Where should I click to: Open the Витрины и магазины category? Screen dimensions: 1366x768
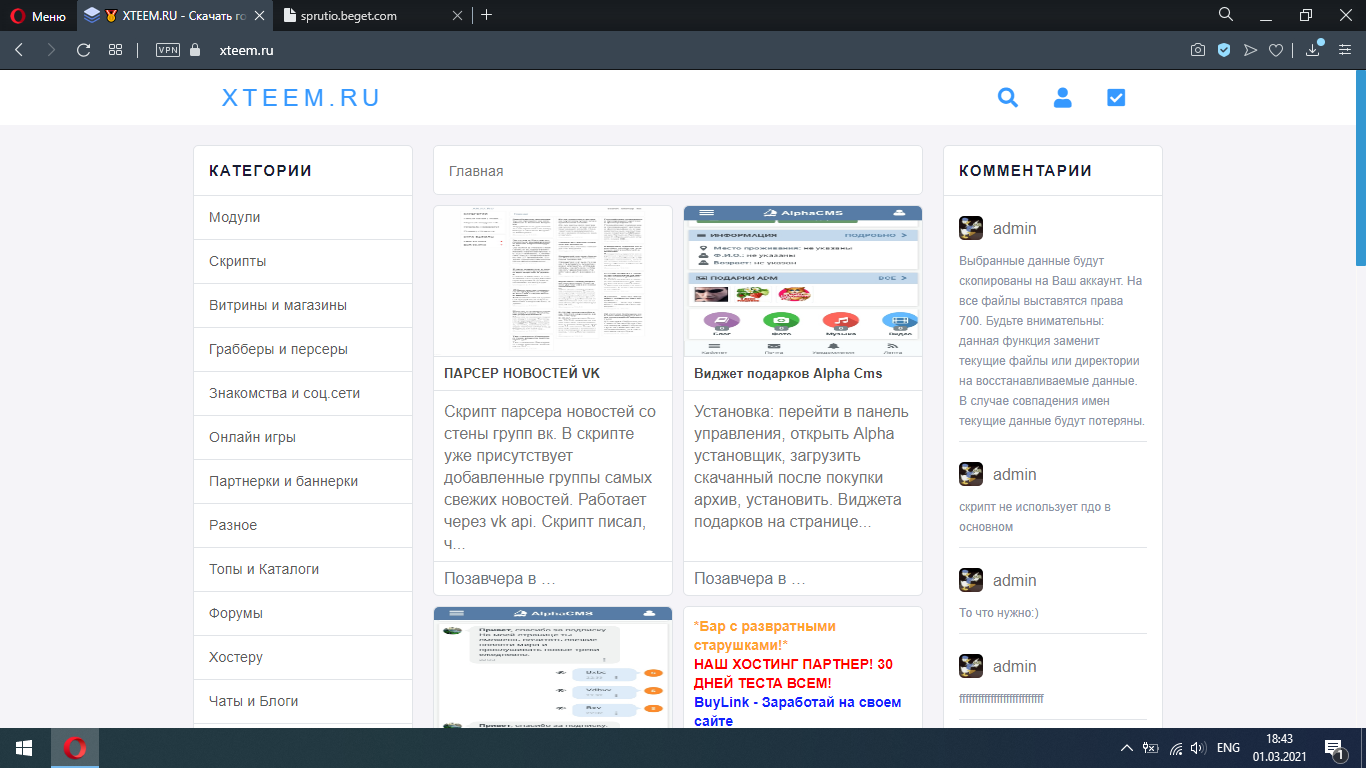[x=303, y=305]
